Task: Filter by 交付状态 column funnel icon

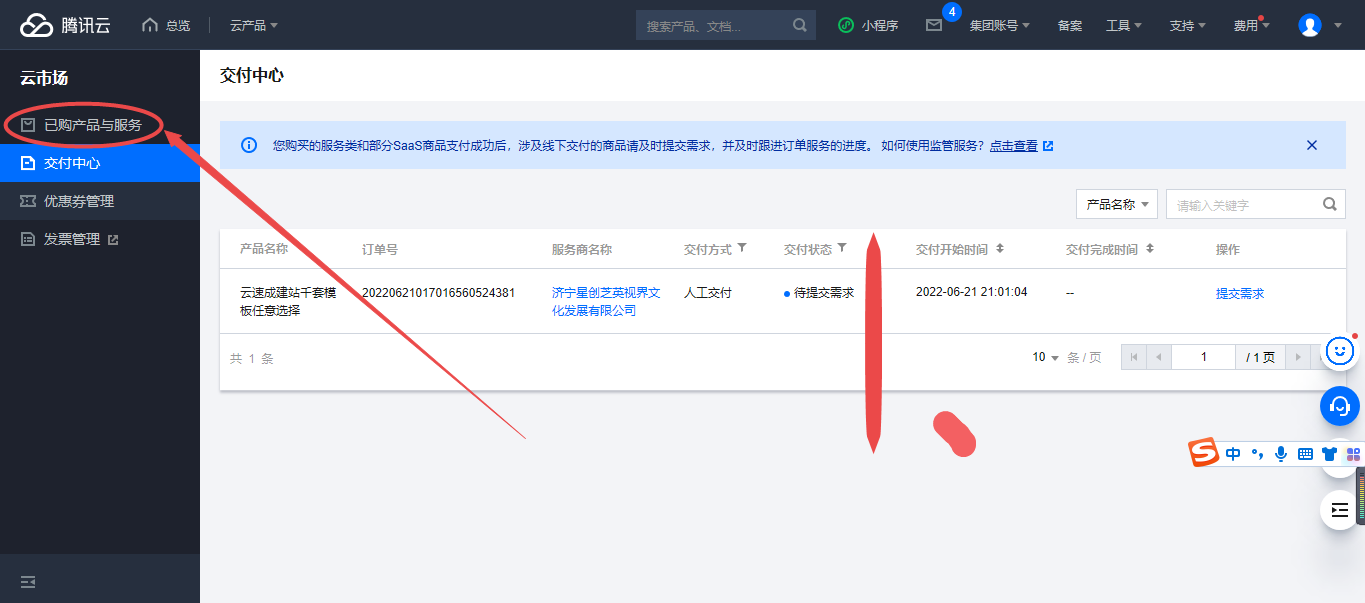Action: point(842,248)
